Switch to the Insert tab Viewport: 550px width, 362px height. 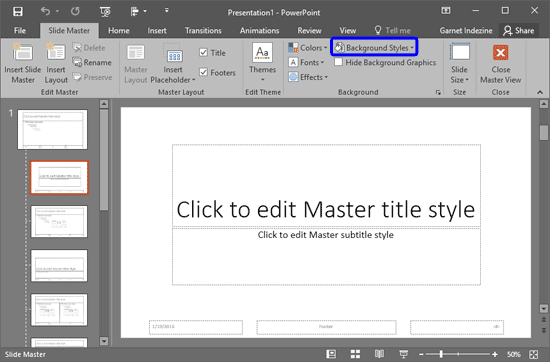(x=157, y=31)
